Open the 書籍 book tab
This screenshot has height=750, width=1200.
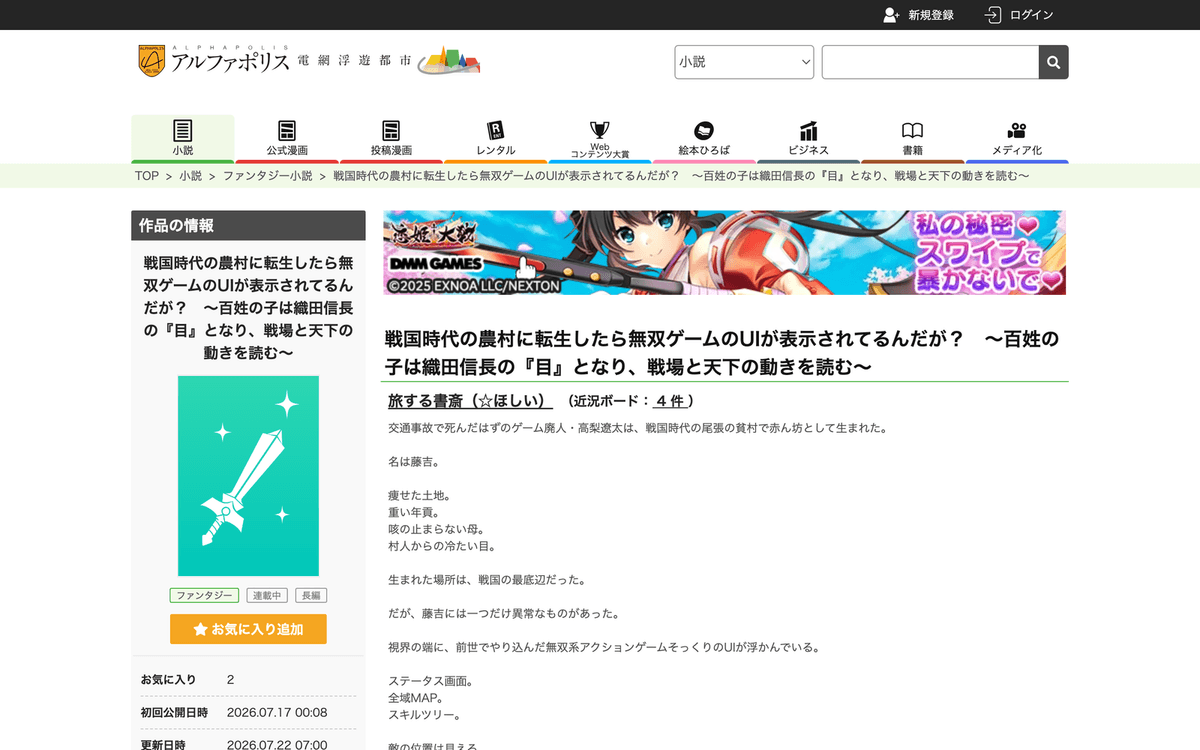[912, 138]
